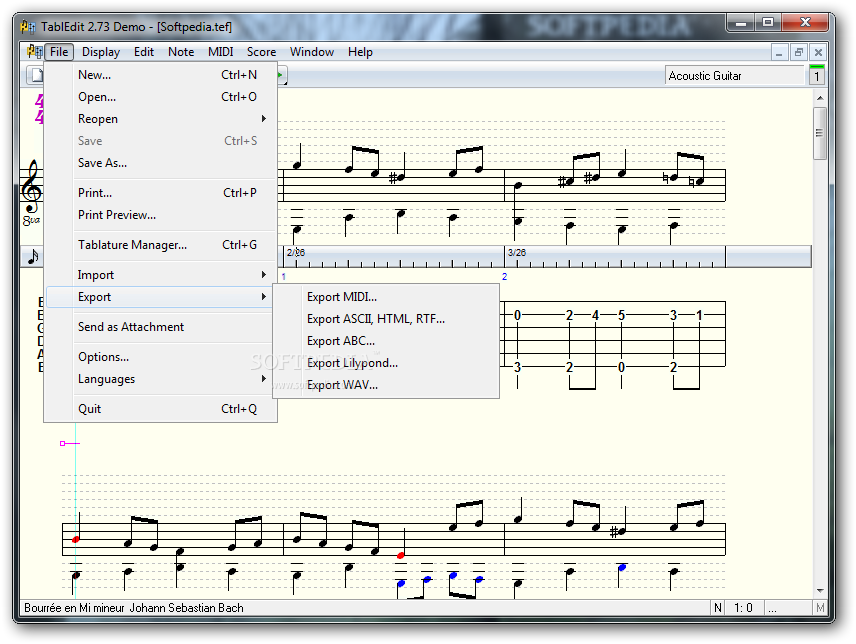This screenshot has width=856, height=644.
Task: Expand the Import submenu
Action: [x=160, y=275]
